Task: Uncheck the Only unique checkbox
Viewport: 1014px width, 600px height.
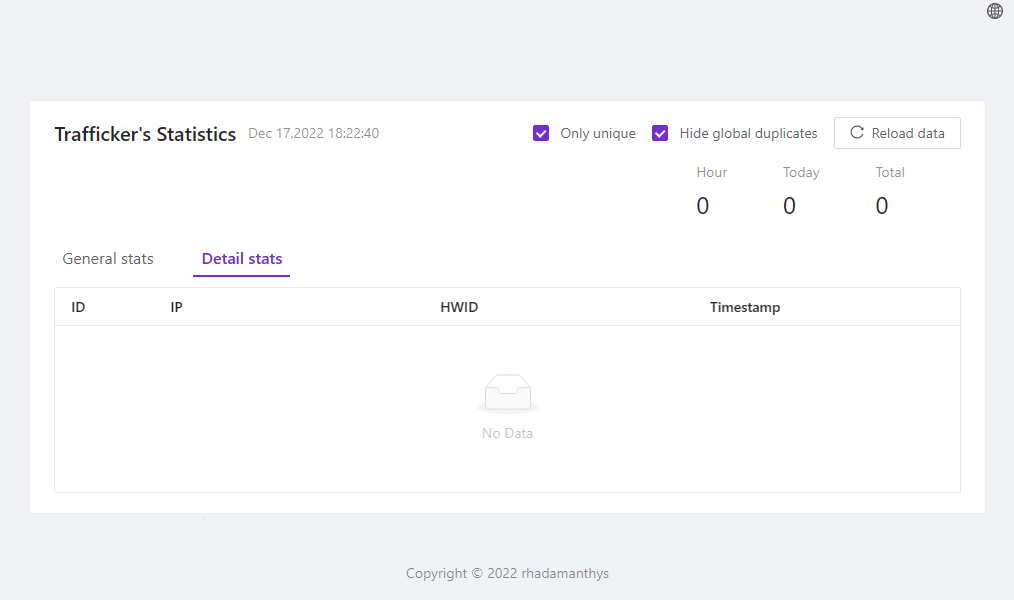Action: coord(541,133)
